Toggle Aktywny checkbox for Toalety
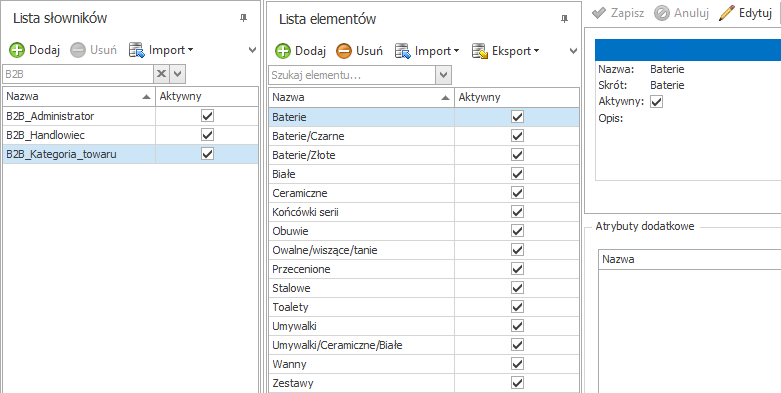 pyautogui.click(x=518, y=307)
